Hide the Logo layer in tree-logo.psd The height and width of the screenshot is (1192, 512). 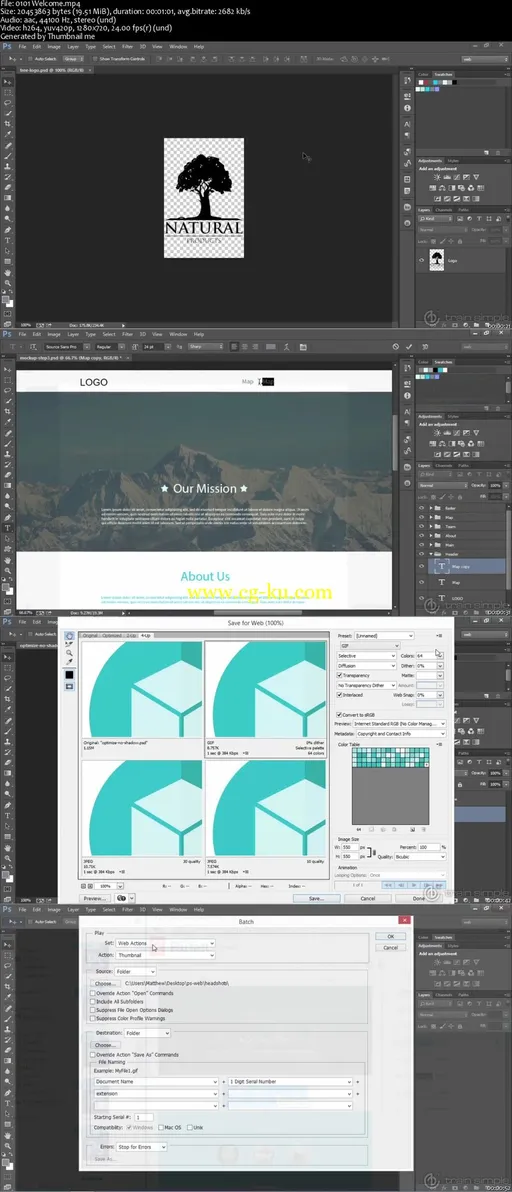[x=422, y=259]
